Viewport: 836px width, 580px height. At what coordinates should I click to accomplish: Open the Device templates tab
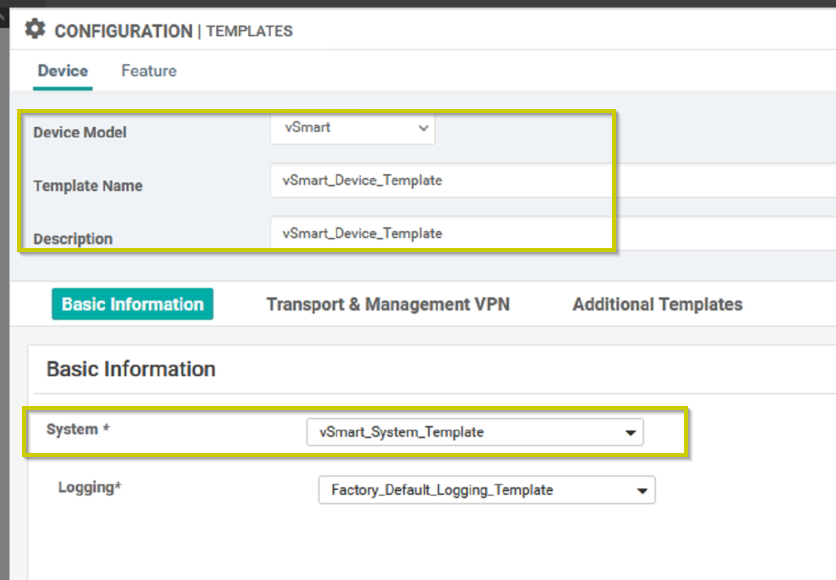(63, 71)
